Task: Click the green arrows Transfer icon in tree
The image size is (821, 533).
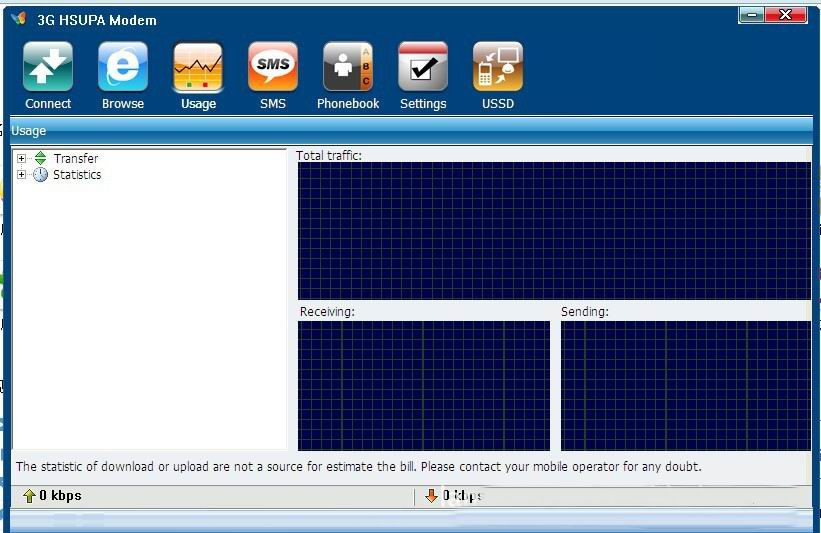Action: click(40, 158)
